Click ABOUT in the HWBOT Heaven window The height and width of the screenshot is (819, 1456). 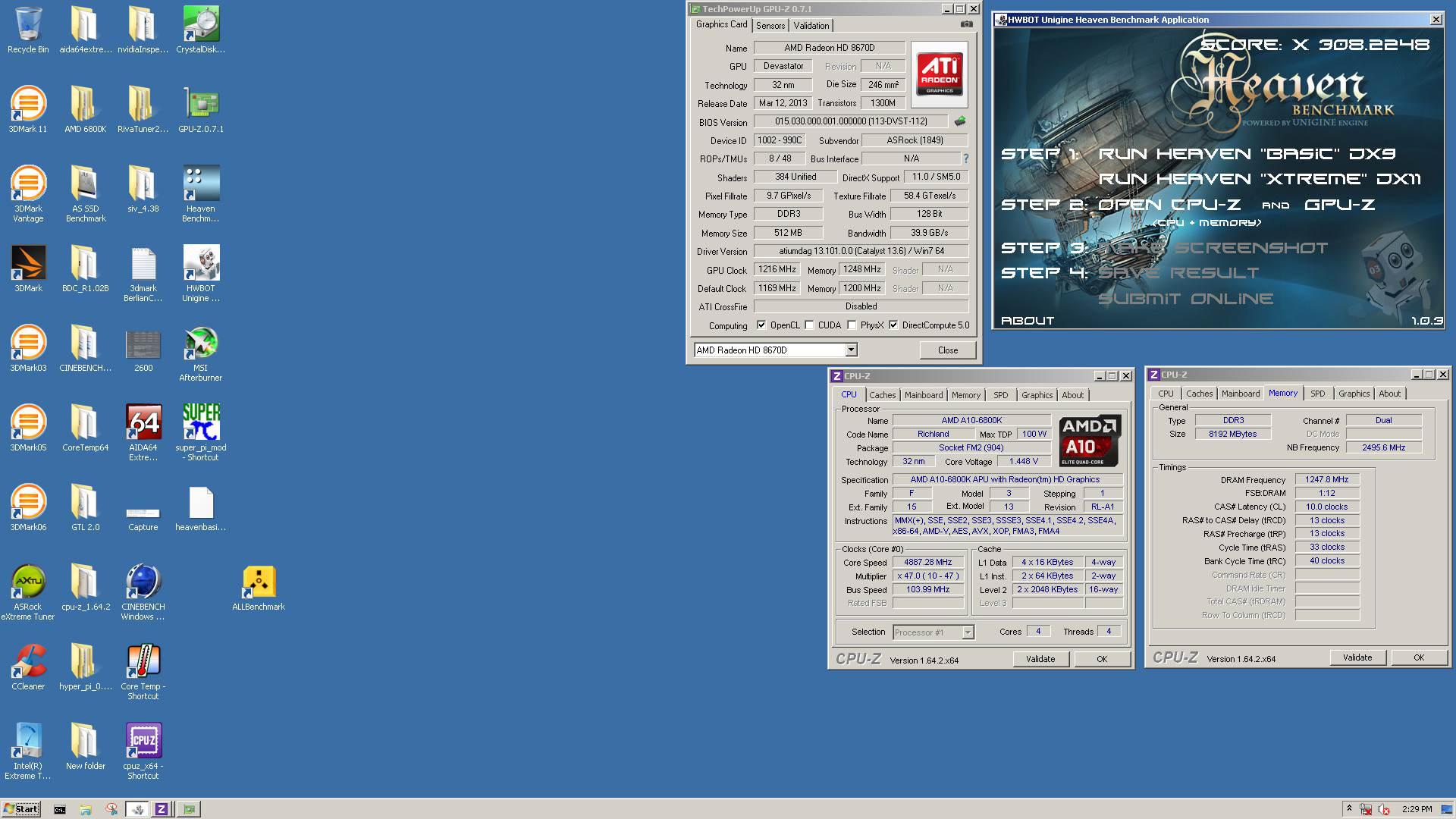tap(1028, 321)
